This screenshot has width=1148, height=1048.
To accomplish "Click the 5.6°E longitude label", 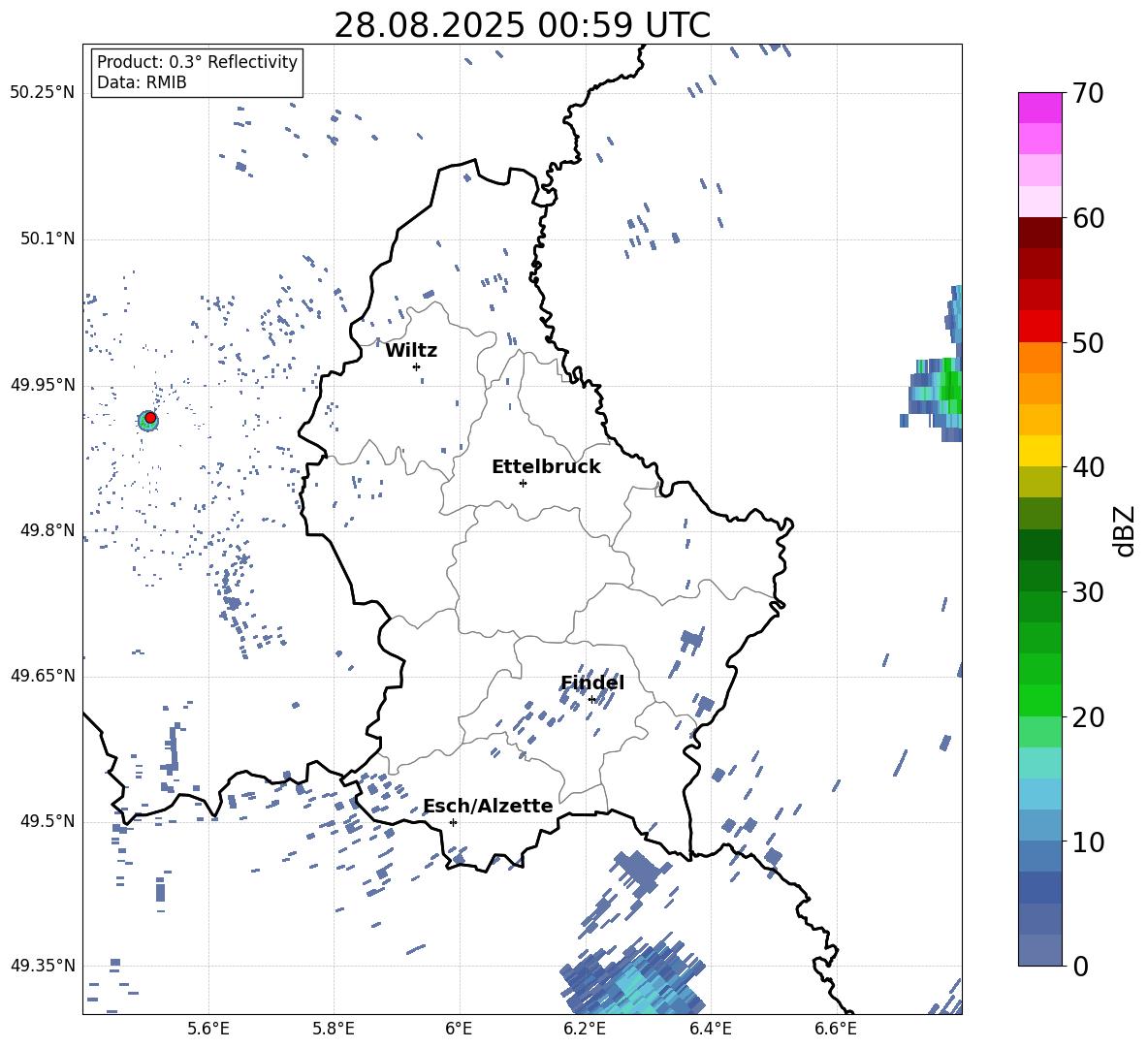I will (x=208, y=1029).
